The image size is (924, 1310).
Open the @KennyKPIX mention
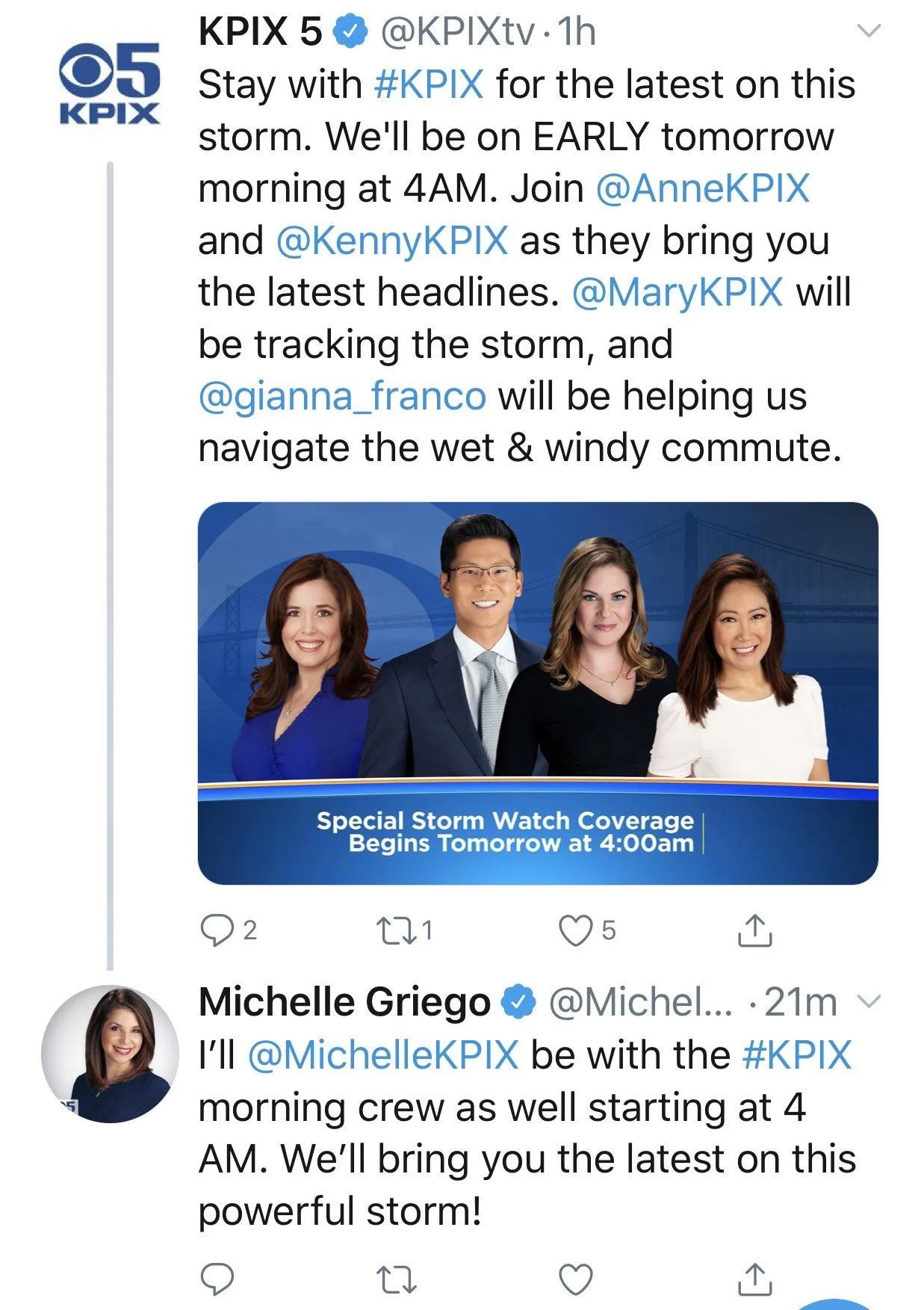(392, 240)
